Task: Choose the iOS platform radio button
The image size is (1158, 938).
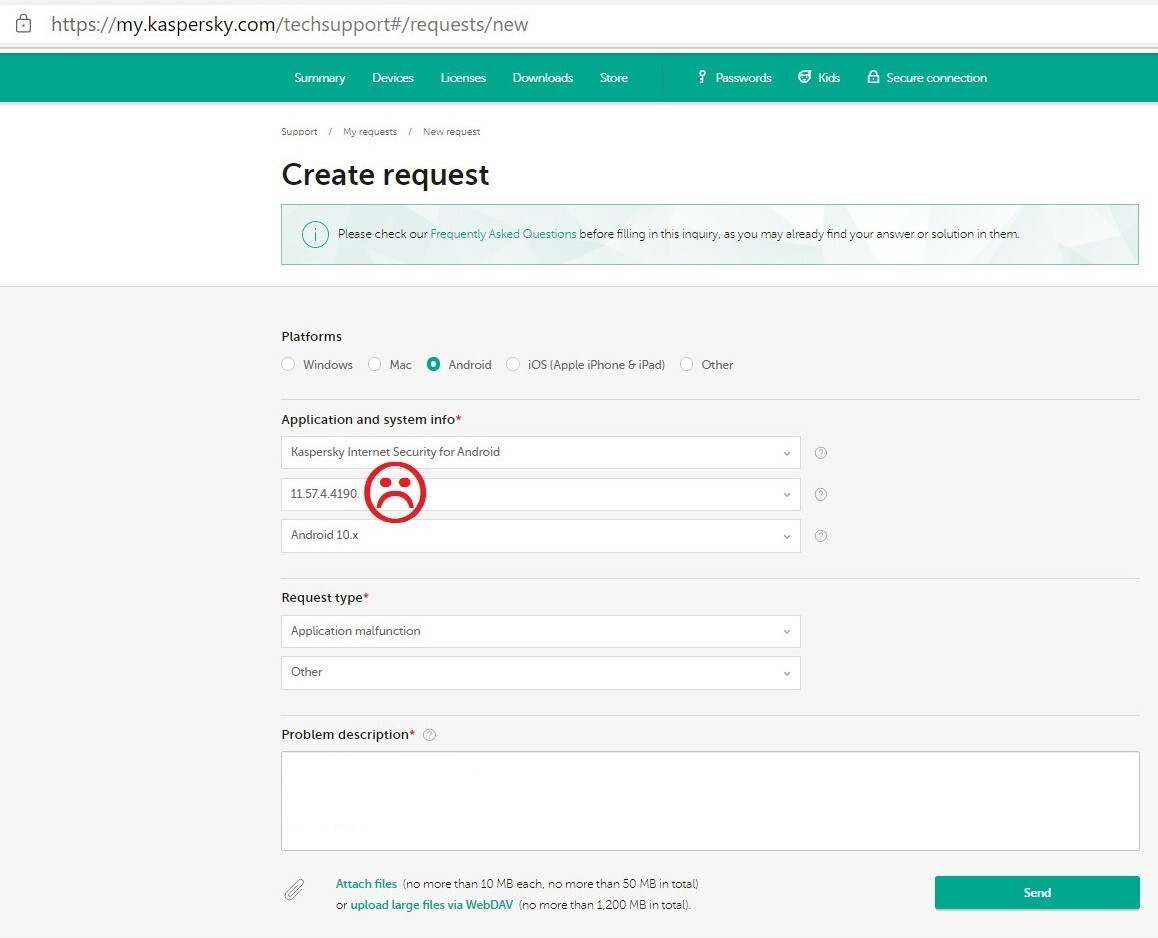Action: 513,364
